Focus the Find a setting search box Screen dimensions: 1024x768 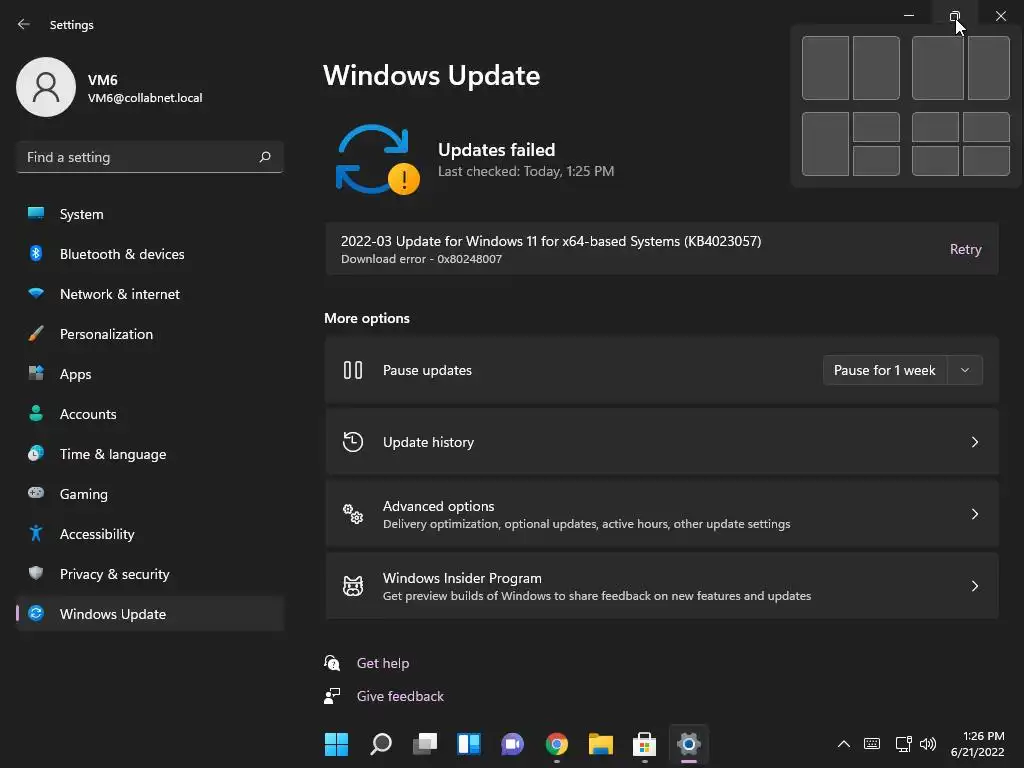(150, 157)
